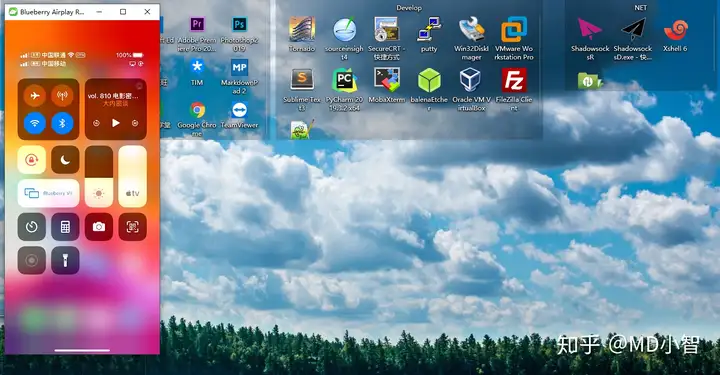The image size is (720, 375).
Task: Tap the iPhone home indicator bar
Action: (x=82, y=350)
